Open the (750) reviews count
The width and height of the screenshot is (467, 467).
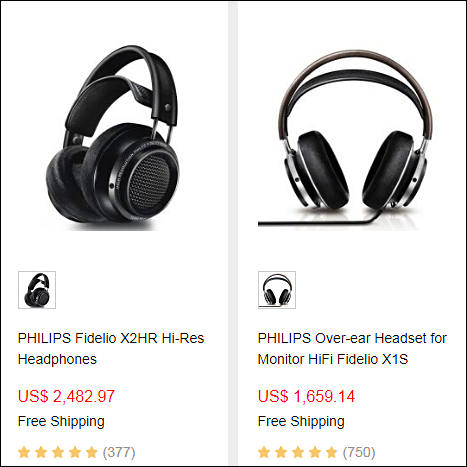[359, 452]
